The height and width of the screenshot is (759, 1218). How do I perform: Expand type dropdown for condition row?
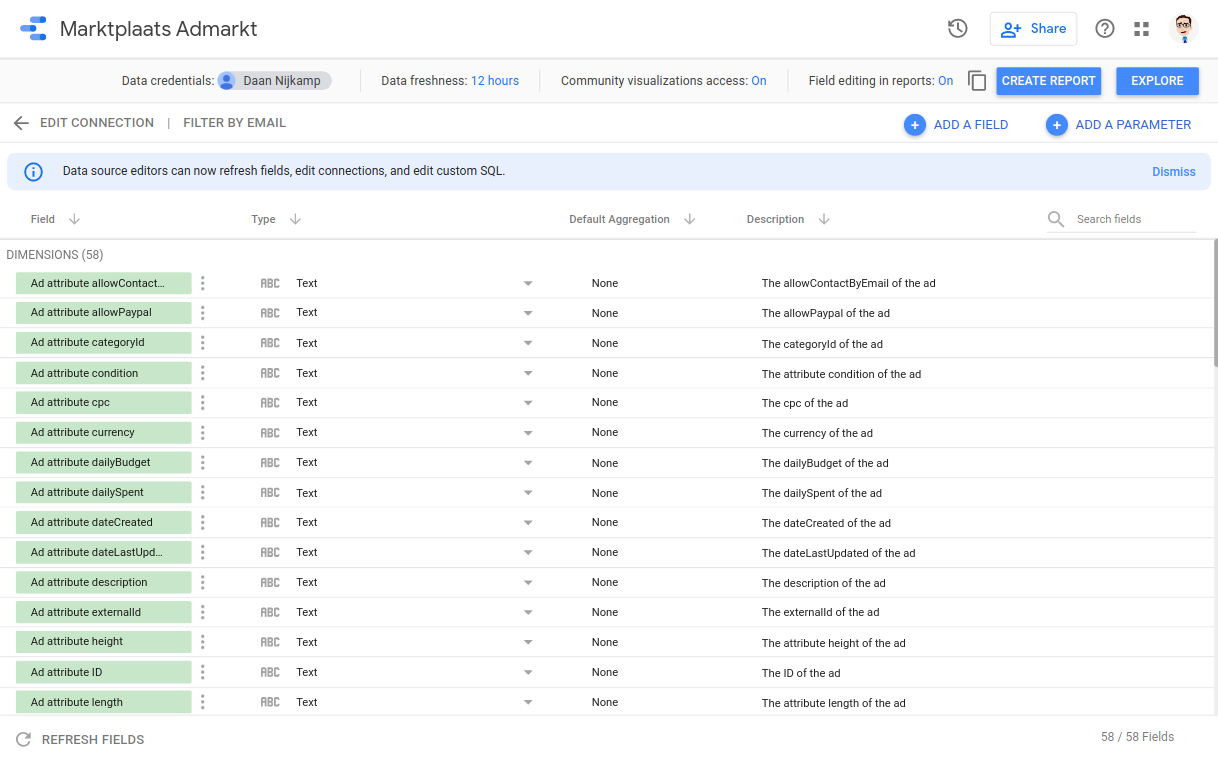(x=528, y=373)
